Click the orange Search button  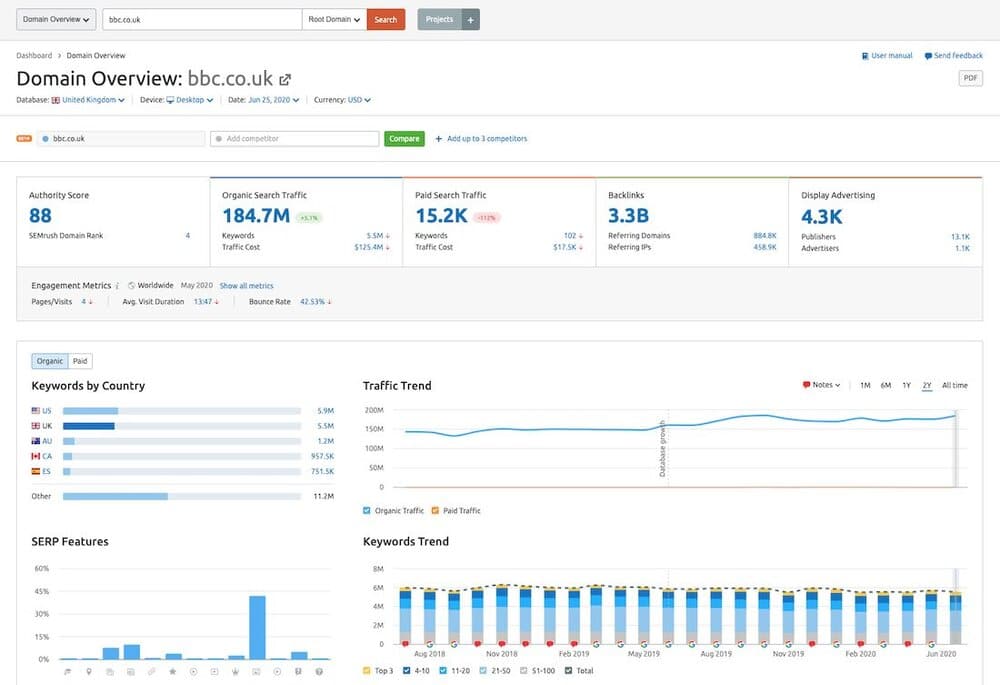386,20
